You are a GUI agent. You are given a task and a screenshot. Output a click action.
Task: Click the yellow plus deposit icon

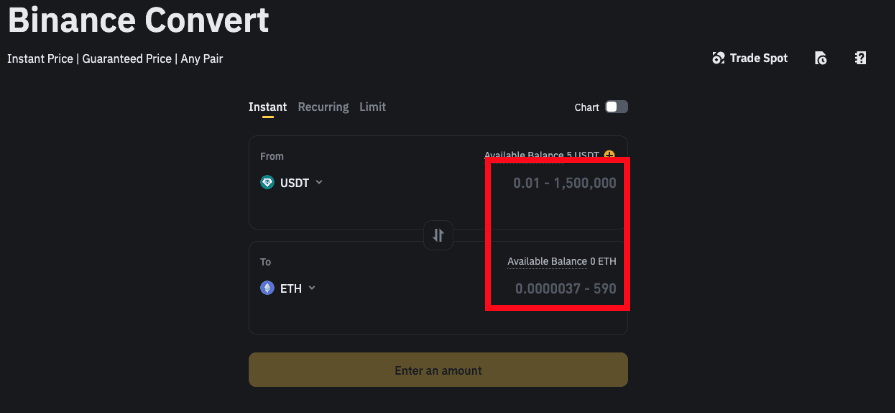click(609, 155)
